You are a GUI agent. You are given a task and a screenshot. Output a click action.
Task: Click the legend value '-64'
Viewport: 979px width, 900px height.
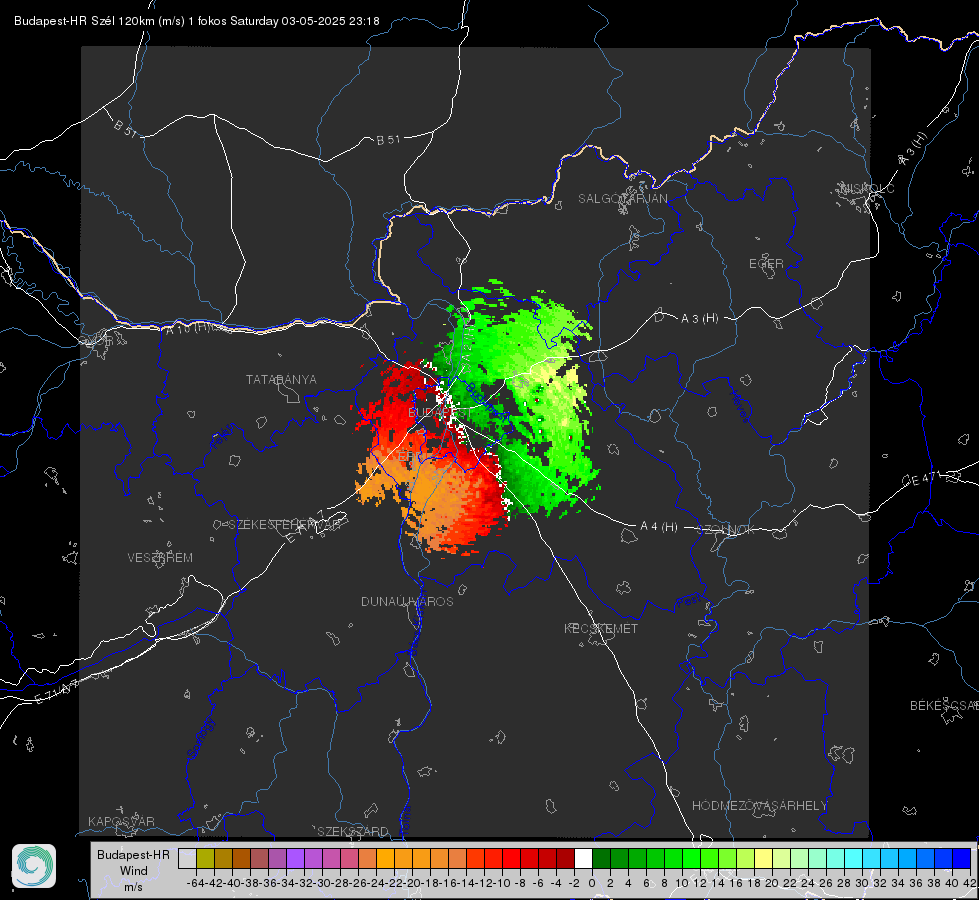pyautogui.click(x=196, y=883)
